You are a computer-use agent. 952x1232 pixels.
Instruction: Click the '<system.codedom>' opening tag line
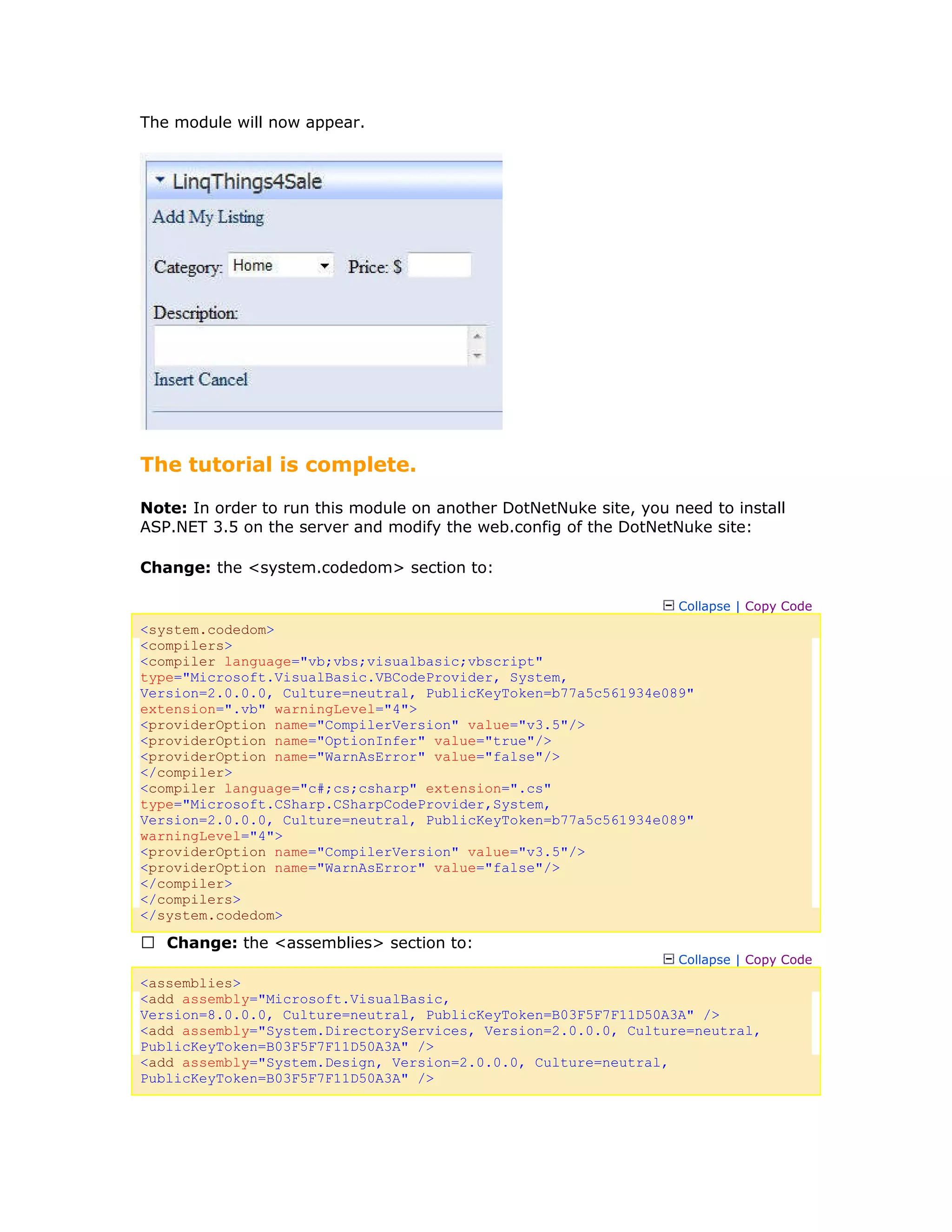tap(207, 630)
